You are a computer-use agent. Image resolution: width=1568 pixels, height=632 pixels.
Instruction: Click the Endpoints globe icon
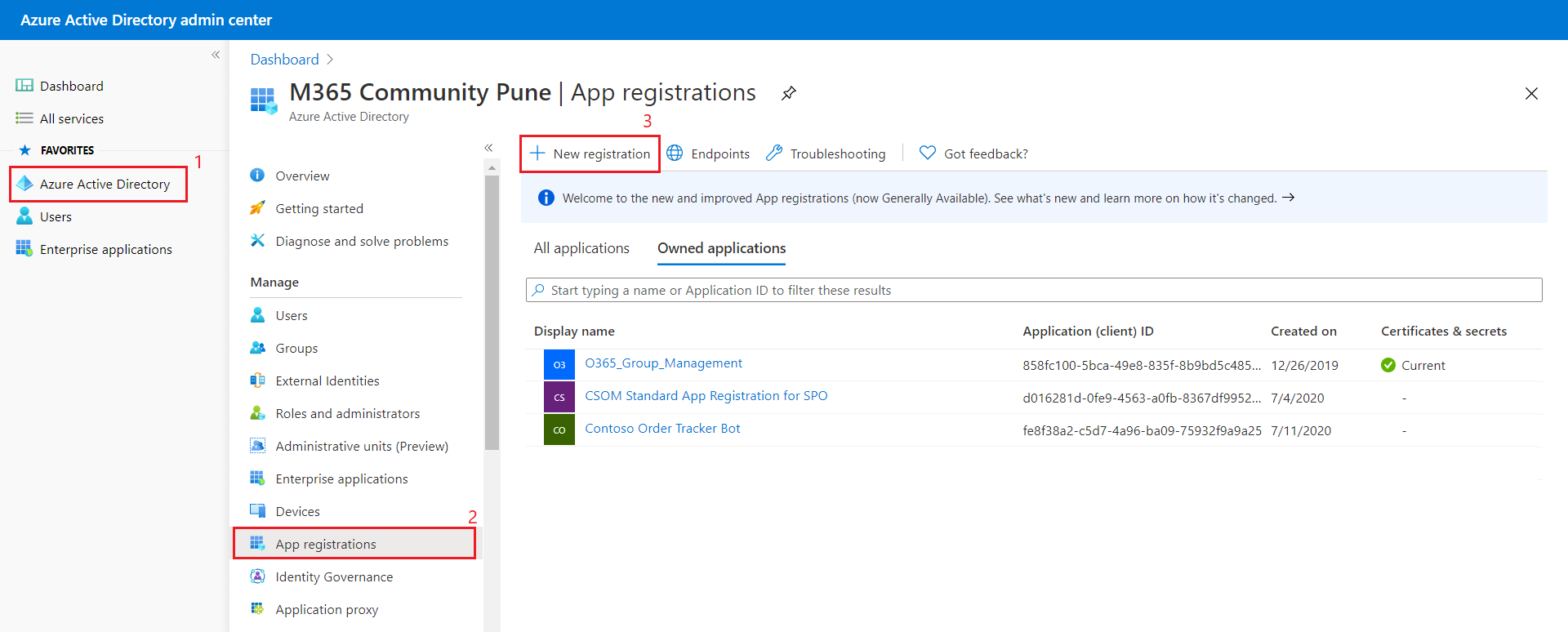click(675, 154)
